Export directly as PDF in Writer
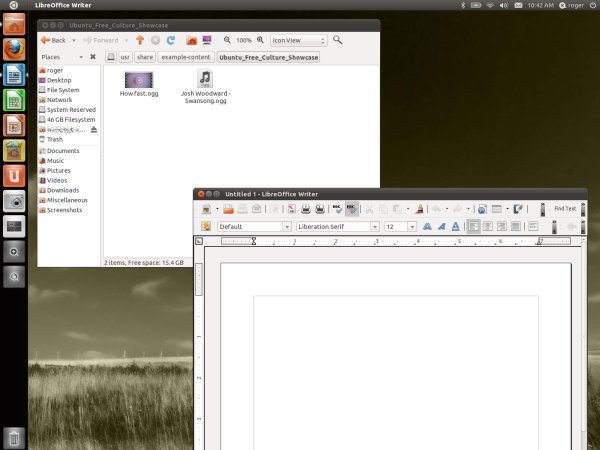The image size is (600, 450). click(x=292, y=209)
